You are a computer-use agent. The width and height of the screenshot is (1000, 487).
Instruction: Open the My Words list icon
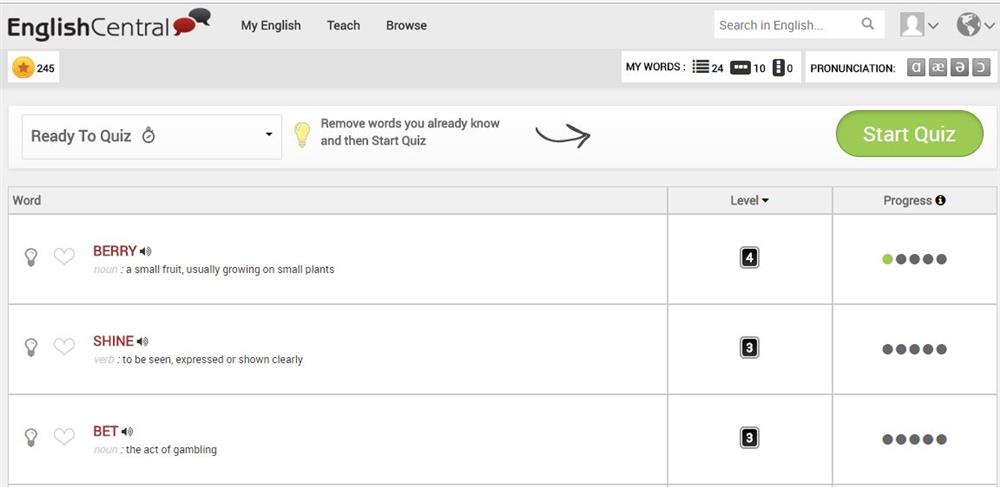coord(701,68)
